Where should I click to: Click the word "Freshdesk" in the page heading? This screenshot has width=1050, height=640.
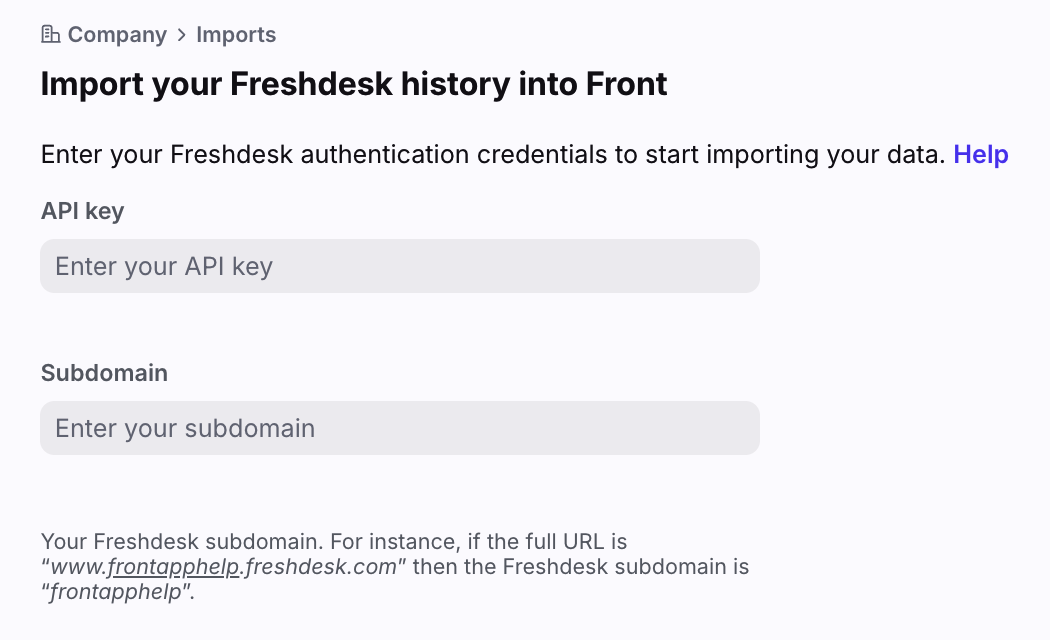point(311,84)
